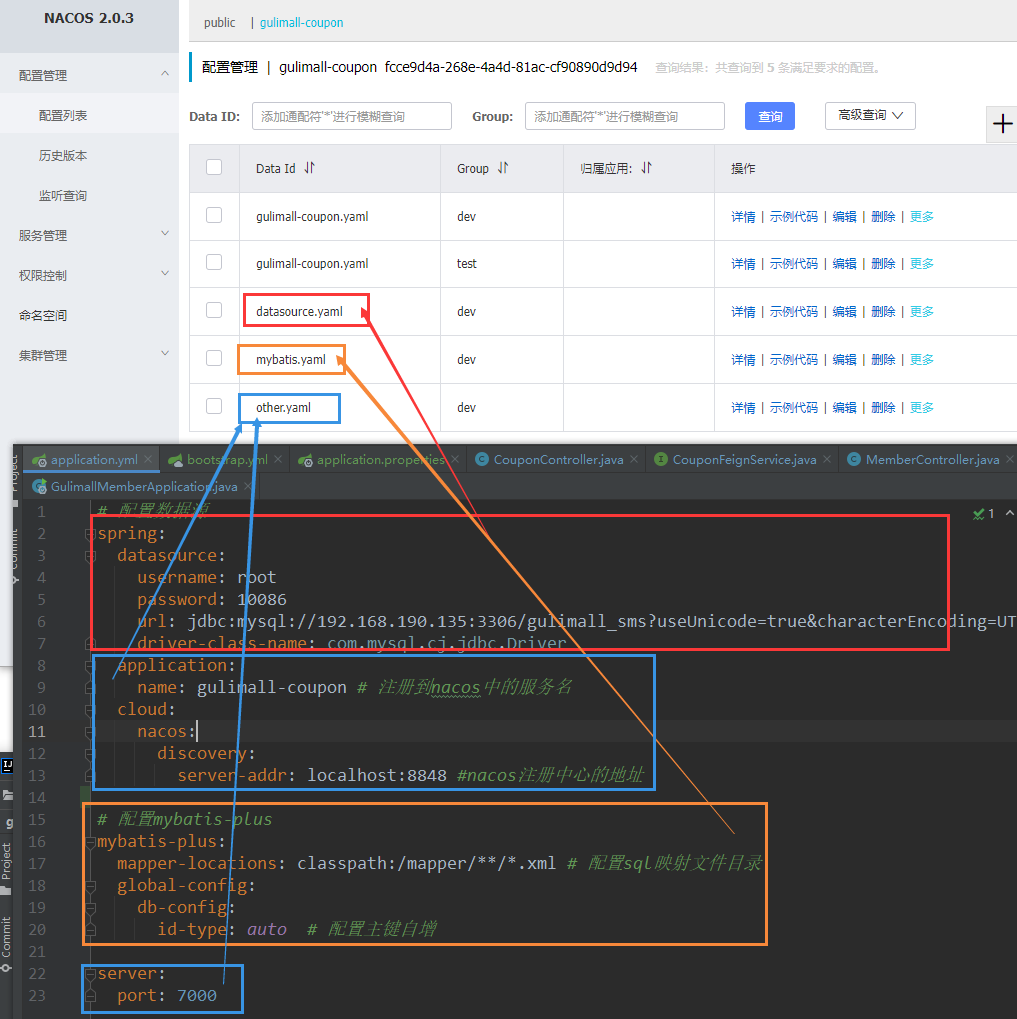Collapse the fold marker beside server: line
The height and width of the screenshot is (1019, 1017).
click(90, 974)
